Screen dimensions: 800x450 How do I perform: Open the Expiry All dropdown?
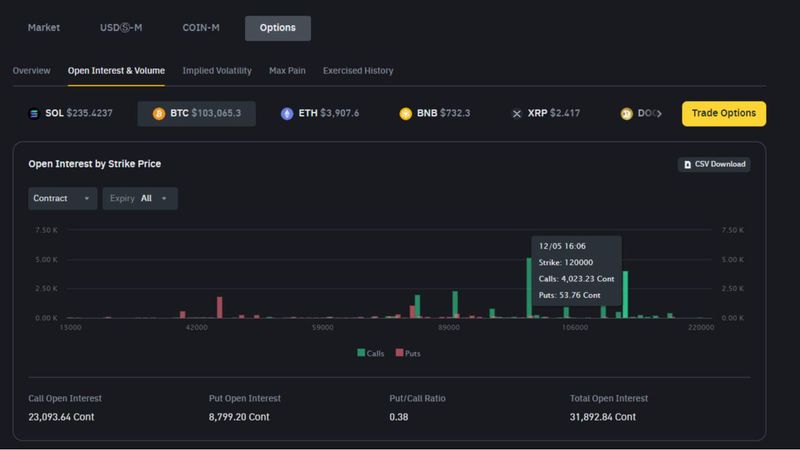[140, 198]
